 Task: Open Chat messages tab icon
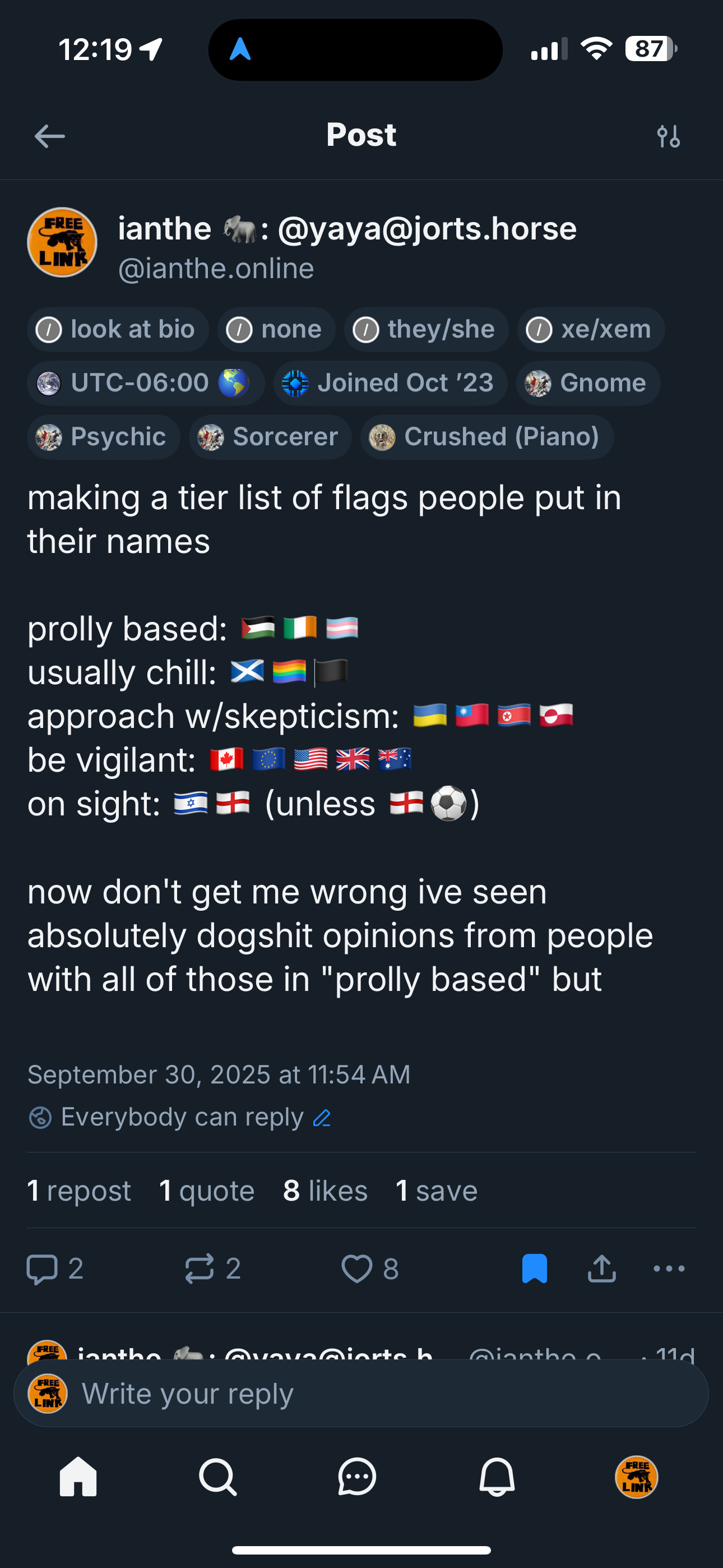[356, 1477]
